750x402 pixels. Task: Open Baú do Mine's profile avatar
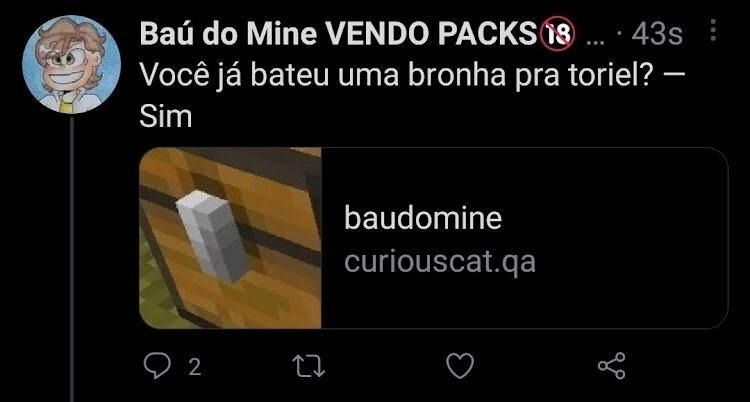pyautogui.click(x=71, y=64)
